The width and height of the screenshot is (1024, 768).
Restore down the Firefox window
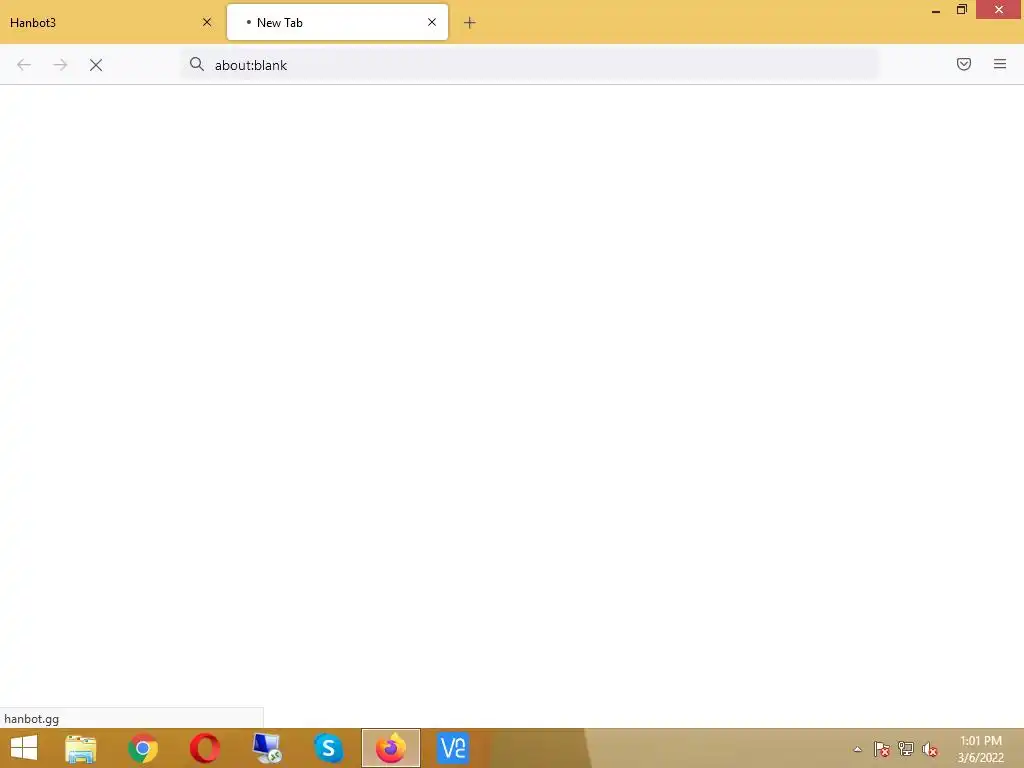961,10
